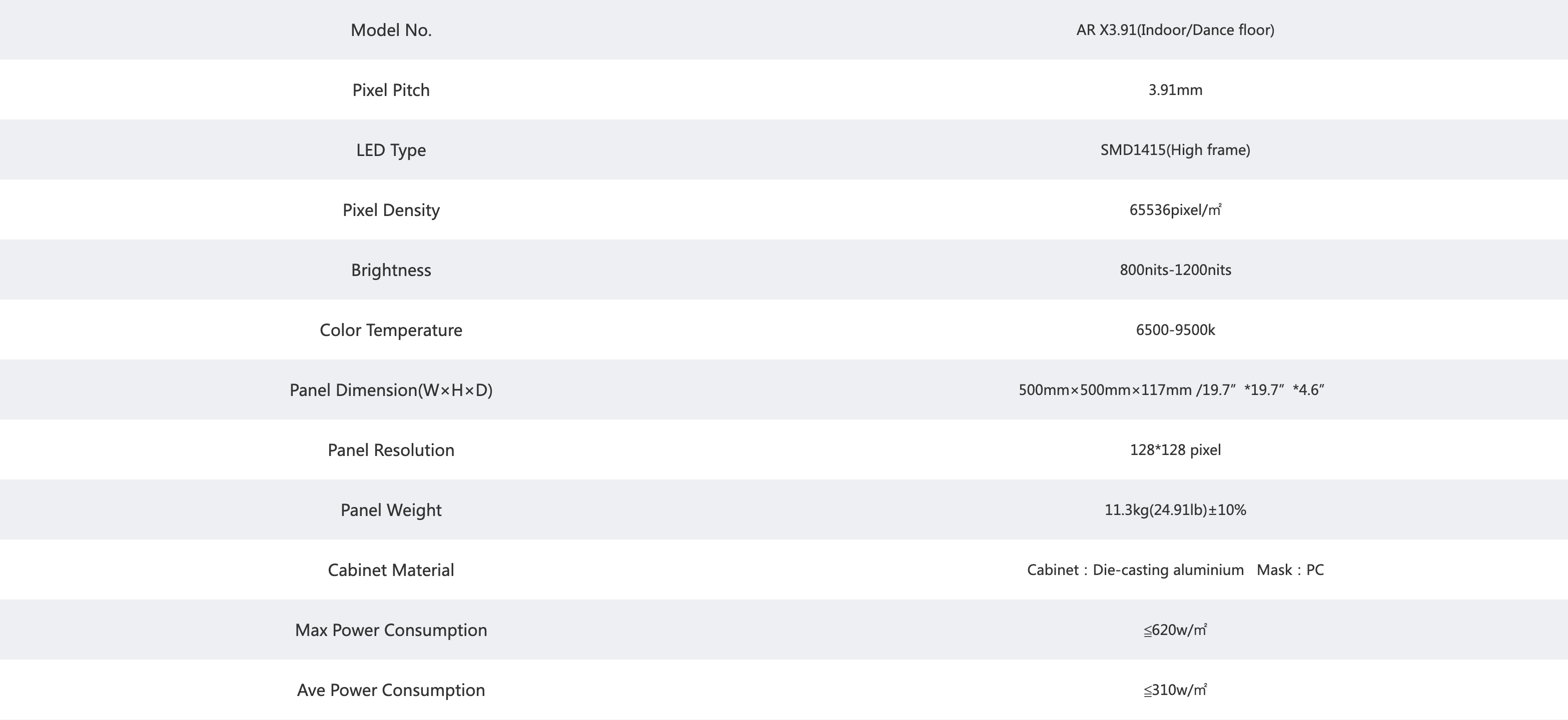
Task: Click the LED Type label
Action: pos(391,150)
